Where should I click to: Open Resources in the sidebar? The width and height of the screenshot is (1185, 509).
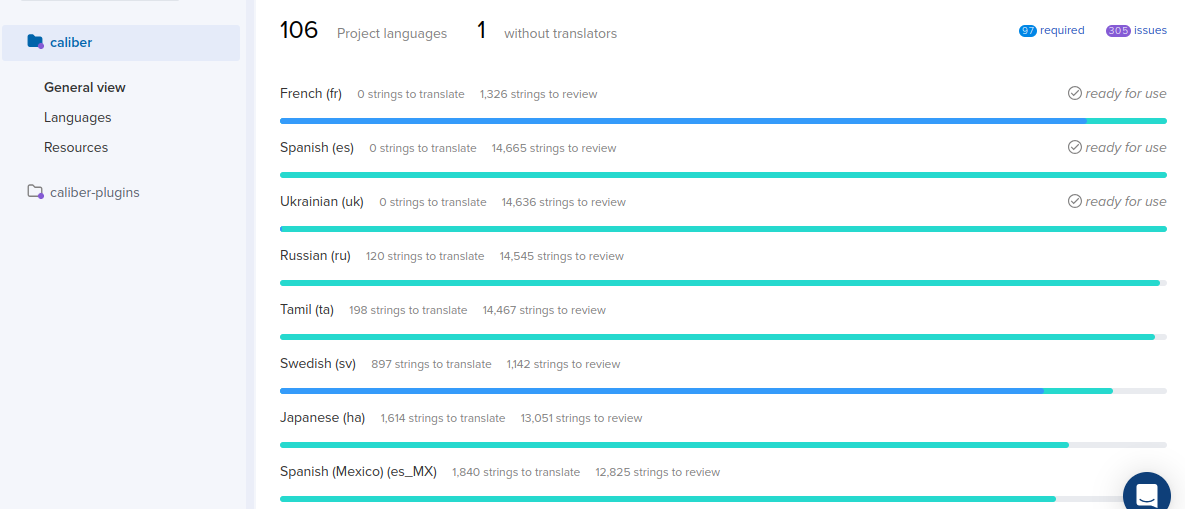(x=76, y=147)
